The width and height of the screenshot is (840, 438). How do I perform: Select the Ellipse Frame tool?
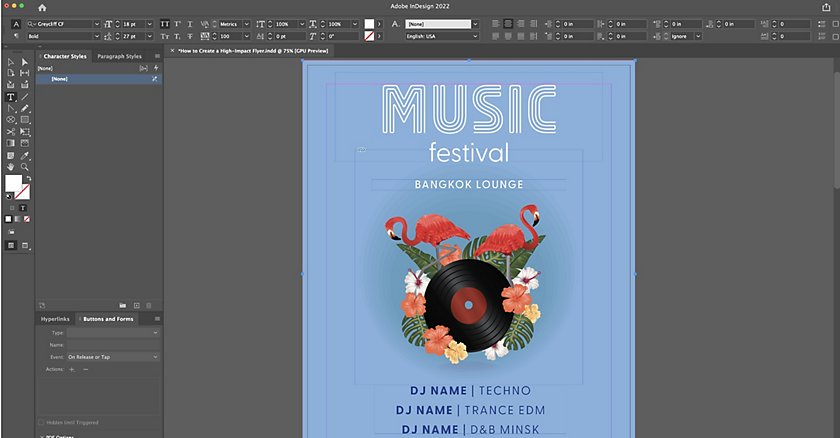tap(11, 120)
